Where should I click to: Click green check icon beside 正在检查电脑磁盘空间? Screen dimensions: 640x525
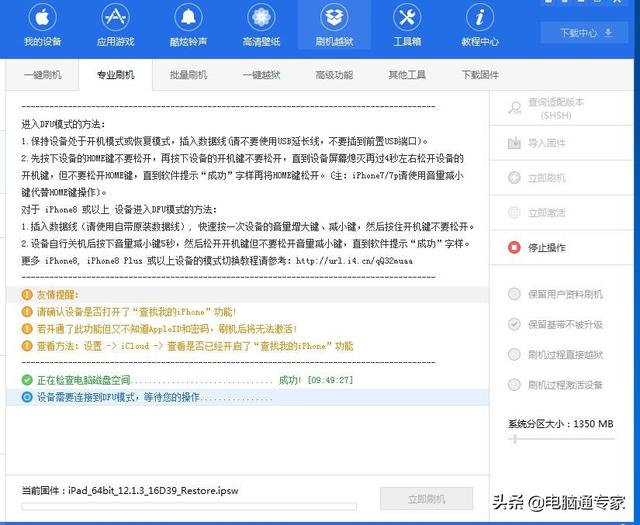[27, 380]
